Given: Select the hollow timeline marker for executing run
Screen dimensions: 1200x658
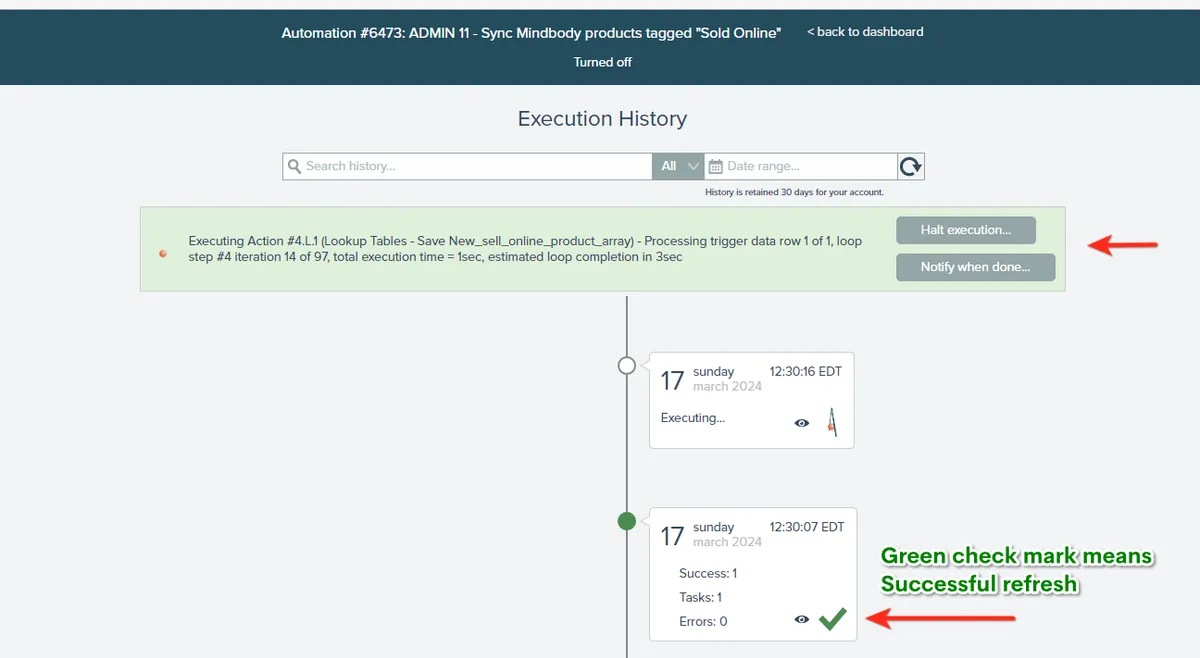Looking at the screenshot, I should [x=627, y=365].
